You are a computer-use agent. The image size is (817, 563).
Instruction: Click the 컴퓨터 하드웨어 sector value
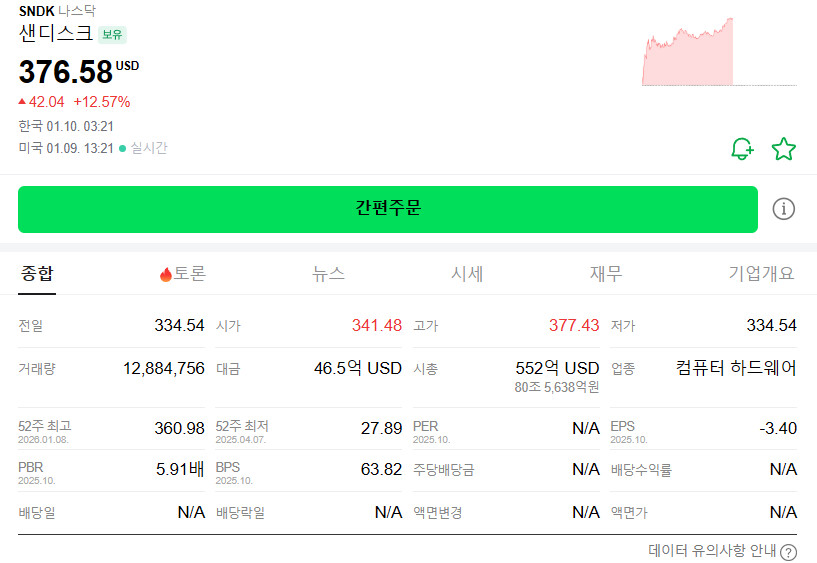[736, 368]
